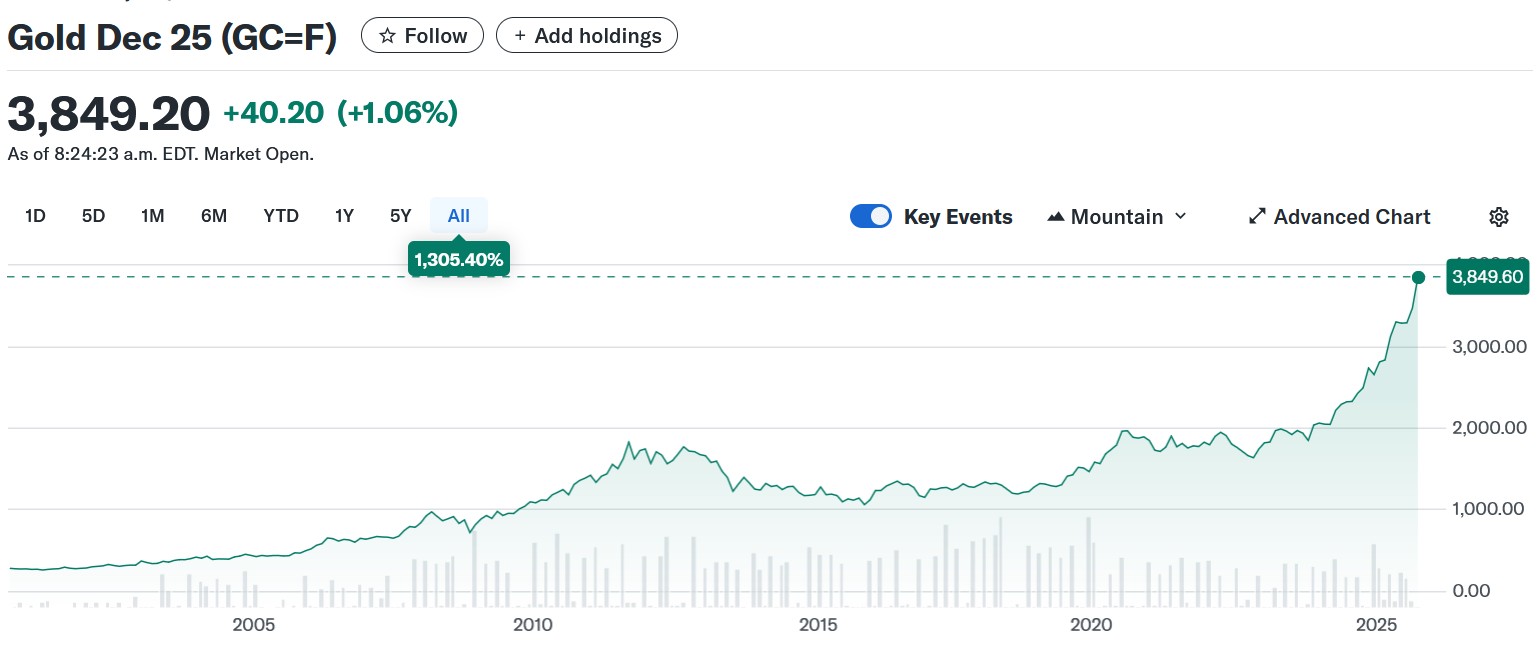
Task: Switch to 1M time range
Action: tap(152, 216)
